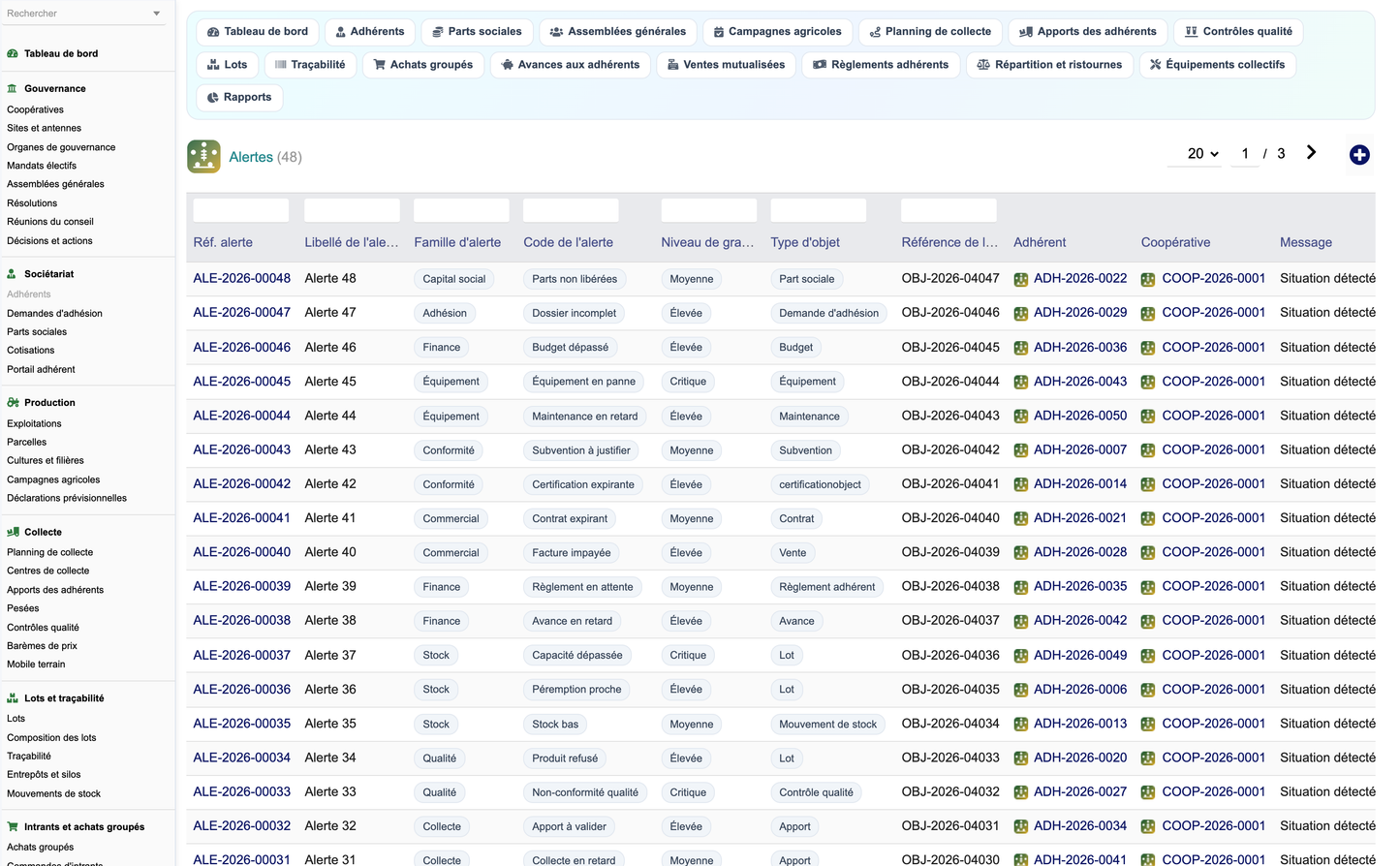Click the Intrants et achats groupés cart icon

pos(13,827)
